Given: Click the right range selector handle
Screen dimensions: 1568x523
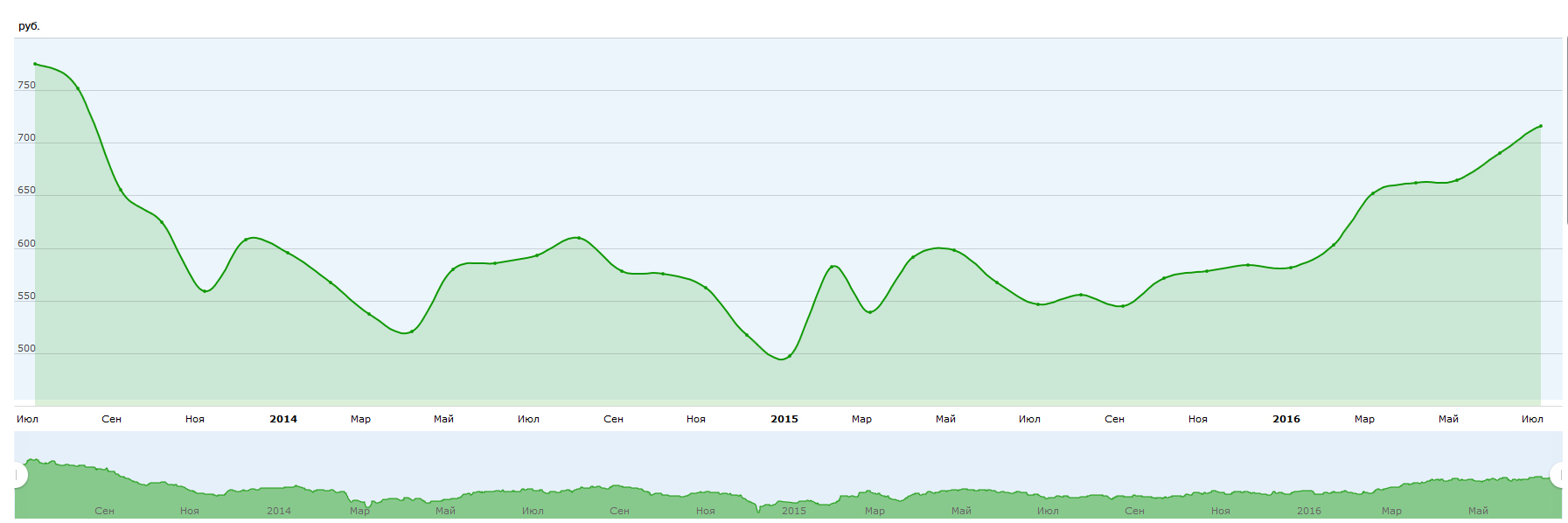Looking at the screenshot, I should tap(1559, 475).
